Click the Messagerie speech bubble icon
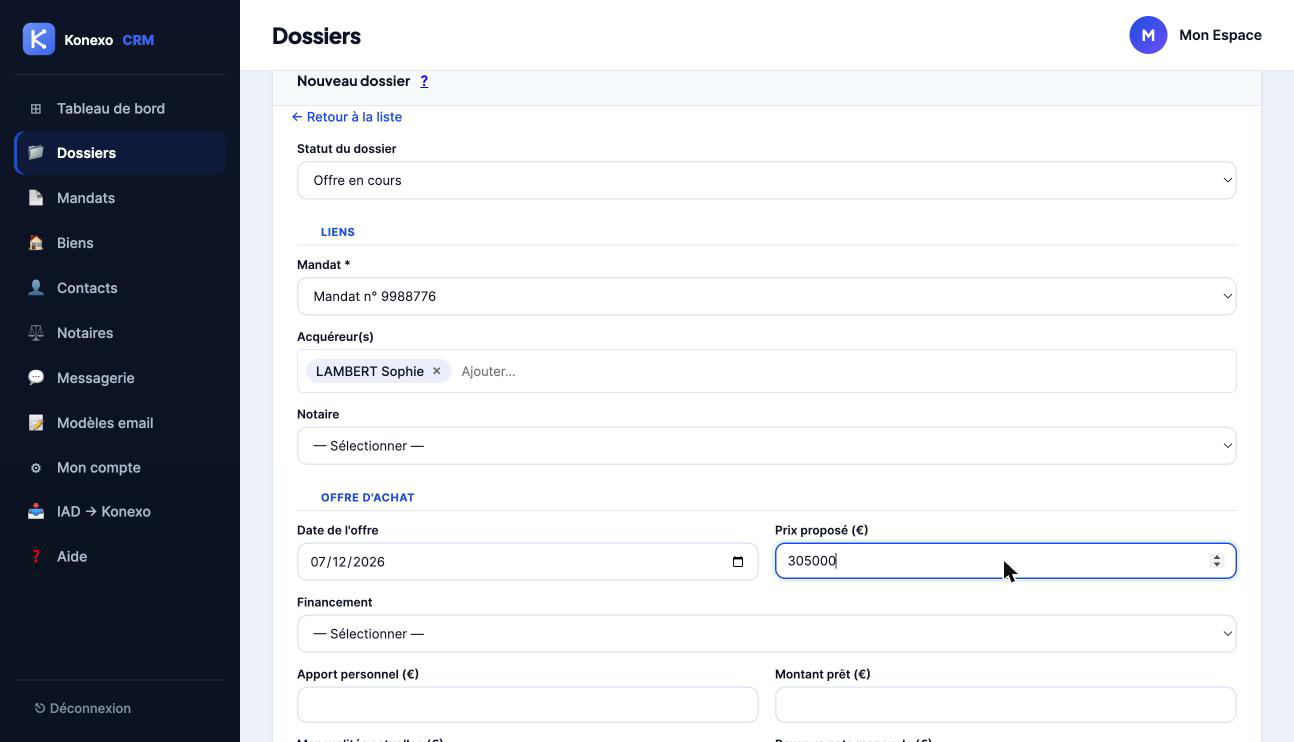1294x742 pixels. click(x=36, y=378)
